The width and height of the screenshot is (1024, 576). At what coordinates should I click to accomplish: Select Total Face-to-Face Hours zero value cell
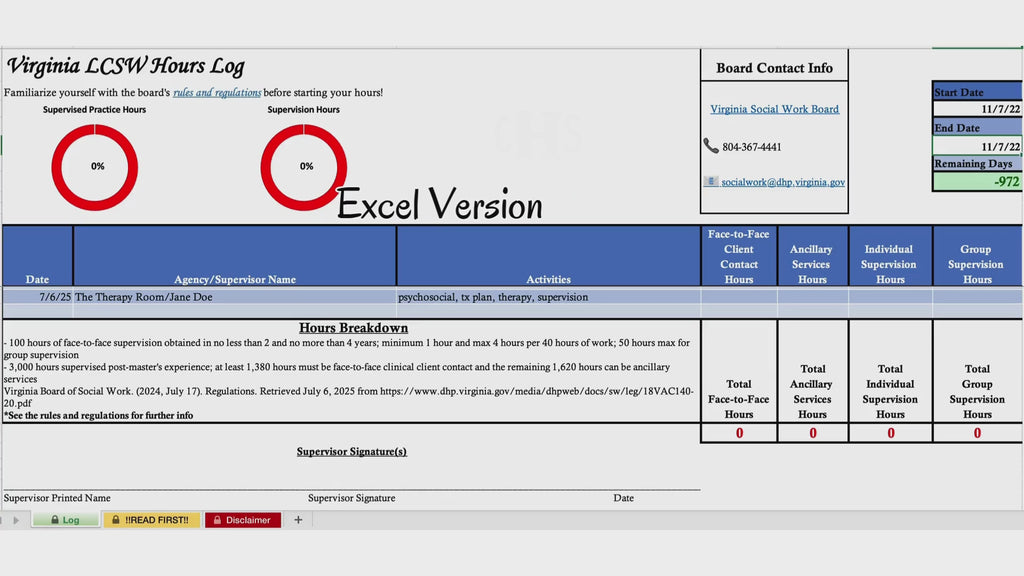[739, 433]
